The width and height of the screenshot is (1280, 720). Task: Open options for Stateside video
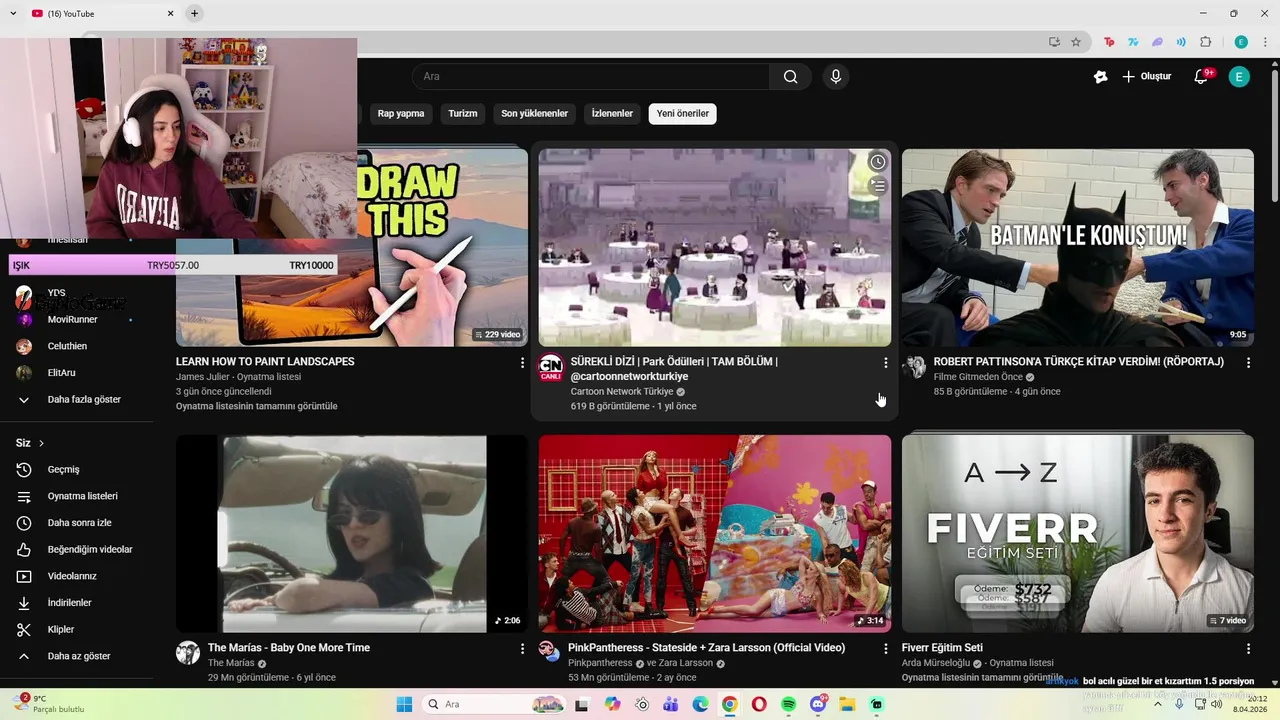pos(885,648)
